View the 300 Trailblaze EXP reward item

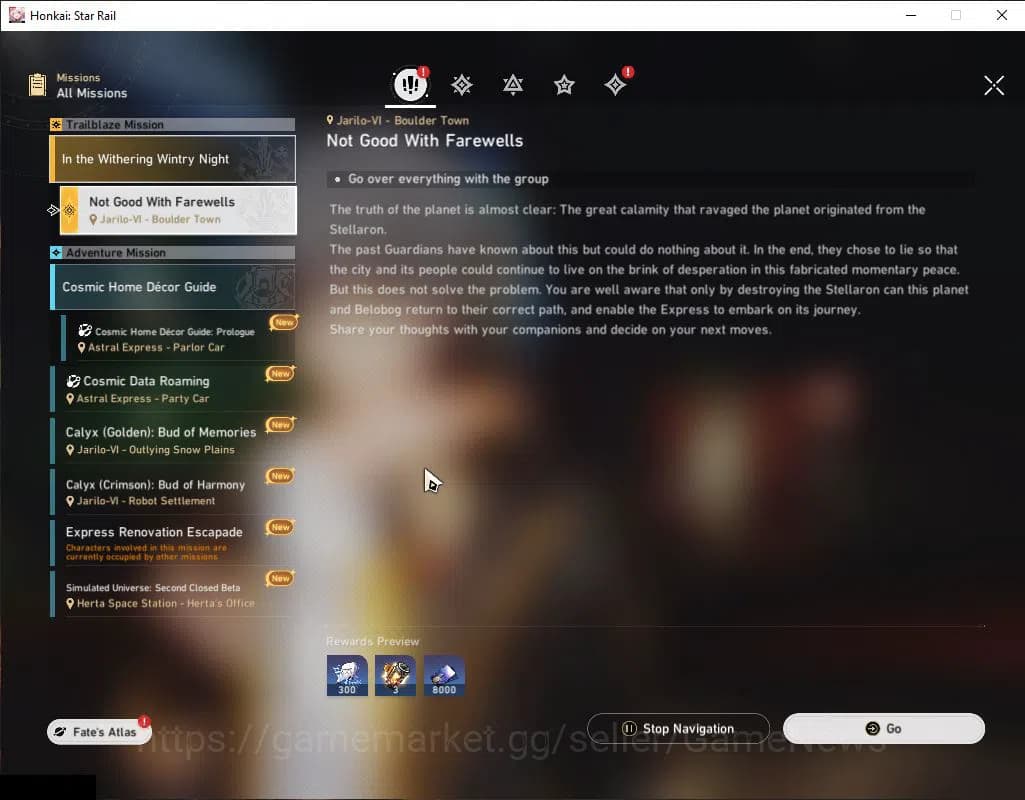coord(347,676)
